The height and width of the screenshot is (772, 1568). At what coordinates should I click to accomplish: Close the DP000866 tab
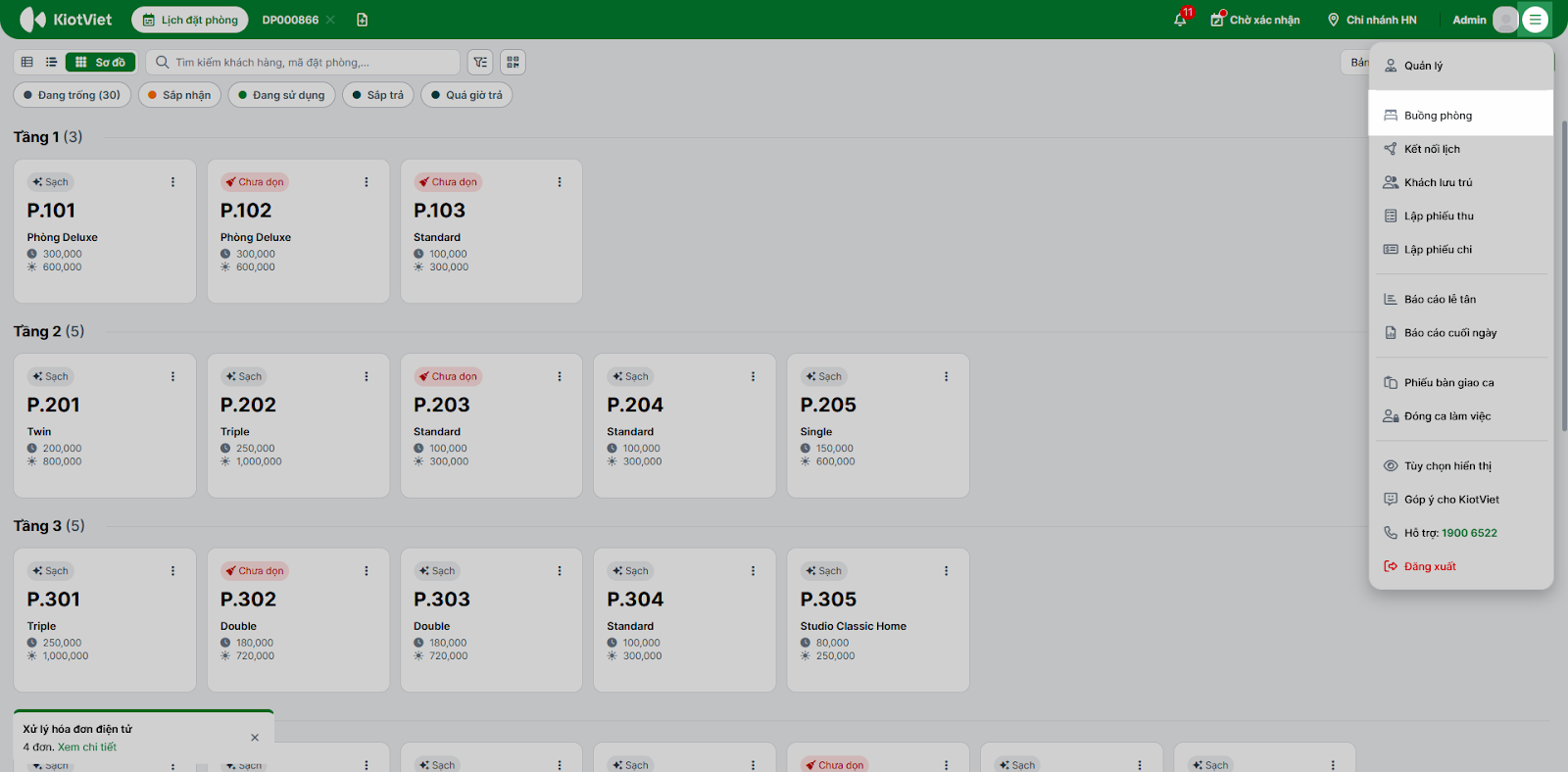(x=330, y=20)
